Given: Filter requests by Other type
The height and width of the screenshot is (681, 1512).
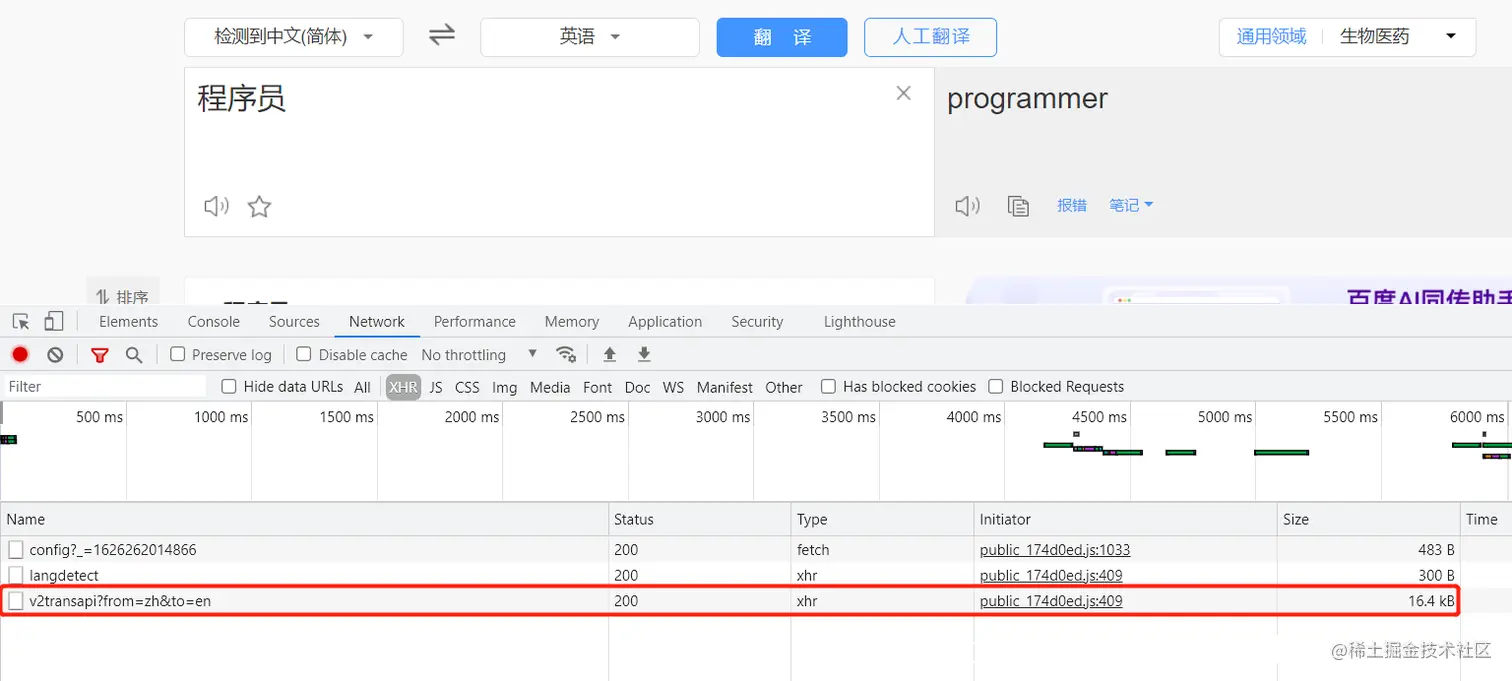Looking at the screenshot, I should tap(784, 387).
